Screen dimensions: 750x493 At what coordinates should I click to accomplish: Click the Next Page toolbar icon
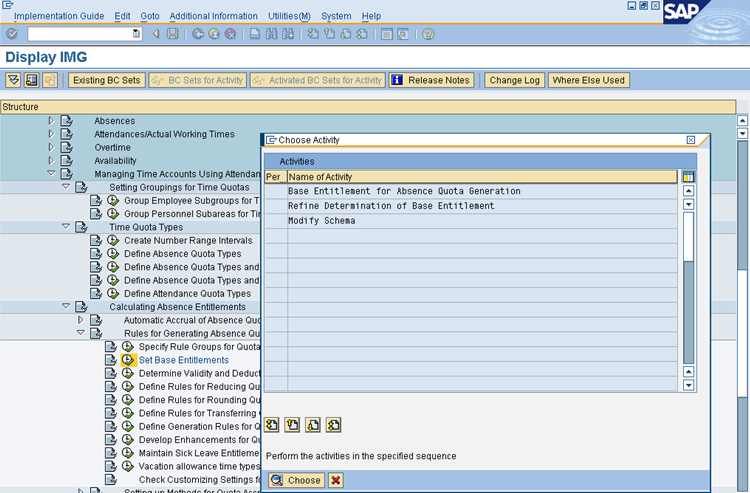coord(345,34)
